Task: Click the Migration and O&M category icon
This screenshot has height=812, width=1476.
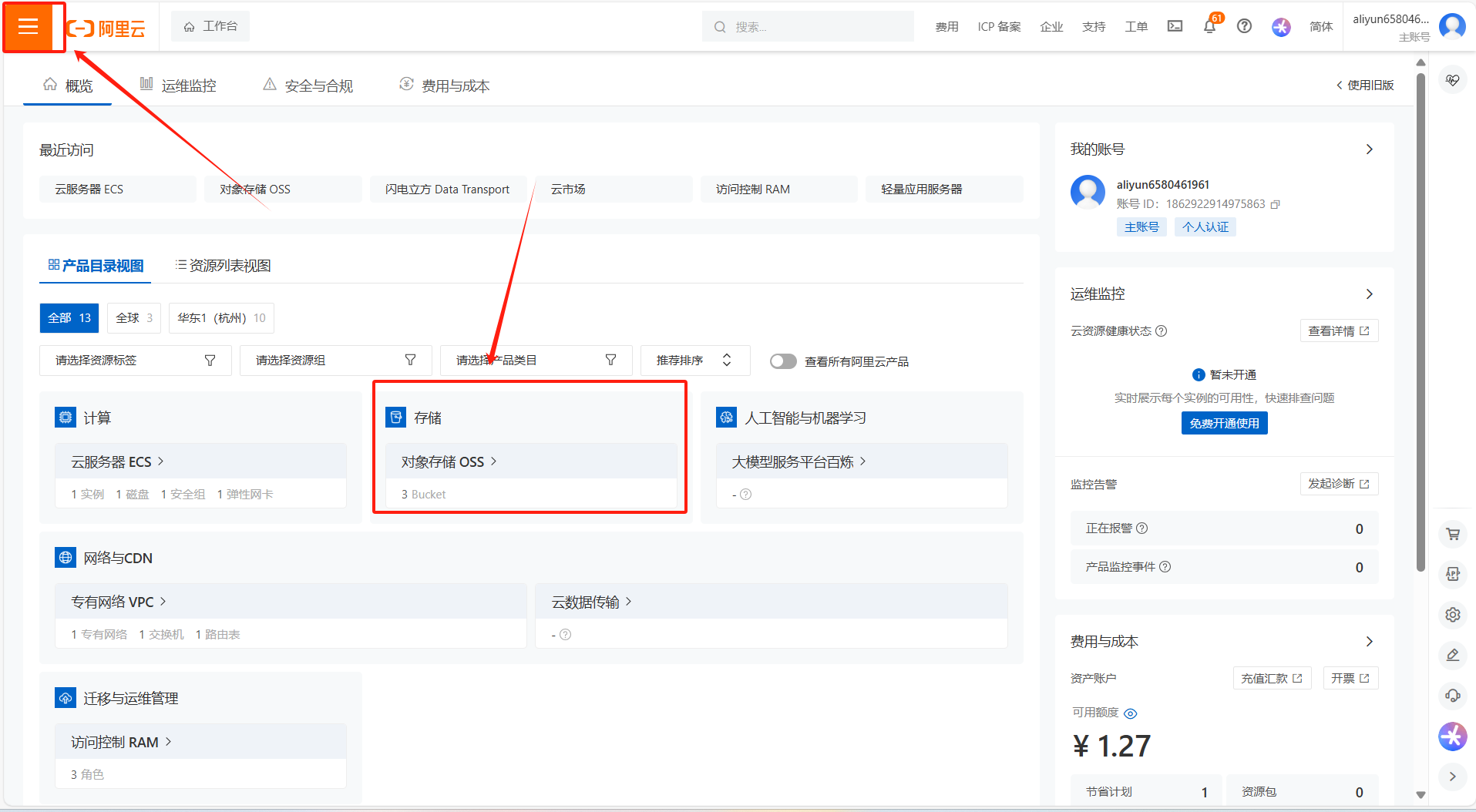Action: pos(66,698)
